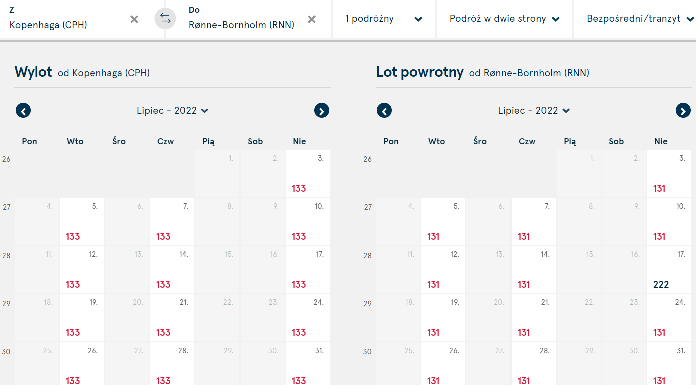
Task: Choose July 7 return flight priced 131
Action: click(533, 222)
